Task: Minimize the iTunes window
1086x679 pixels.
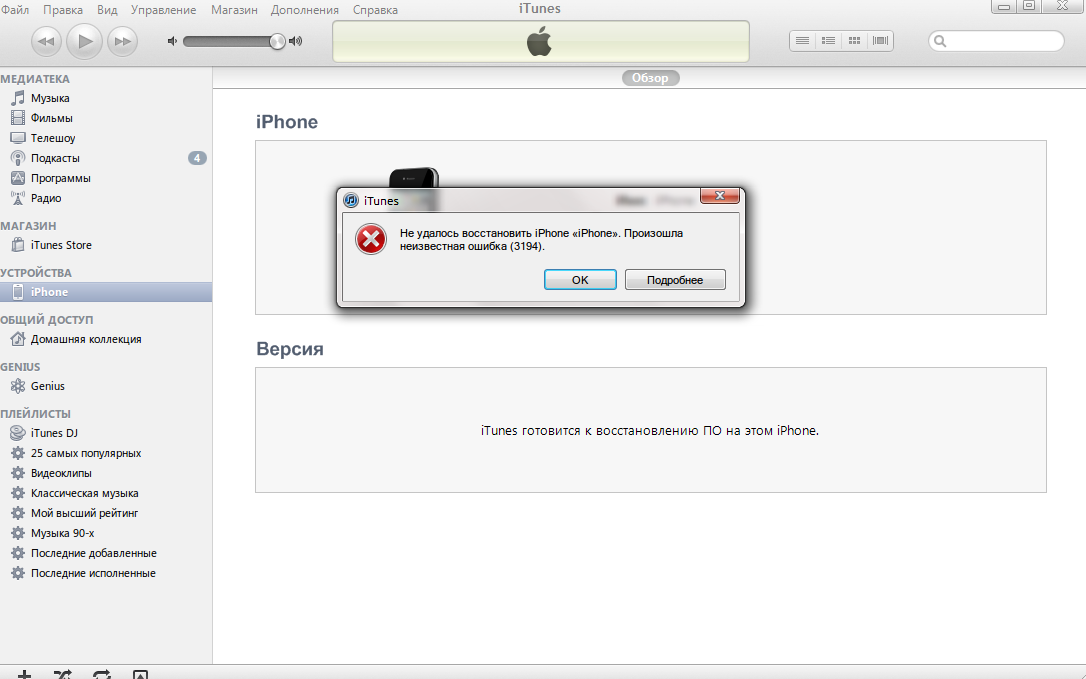Action: 1004,6
